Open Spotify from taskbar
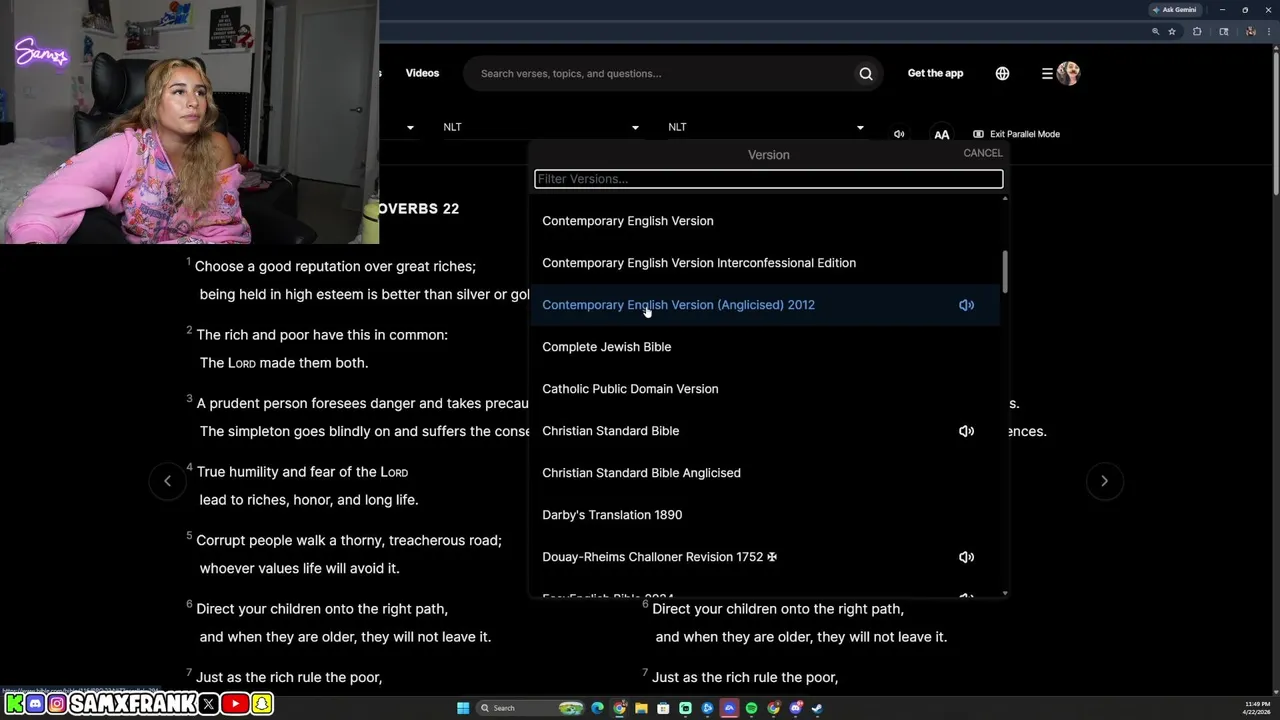This screenshot has width=1280, height=720. tap(751, 708)
